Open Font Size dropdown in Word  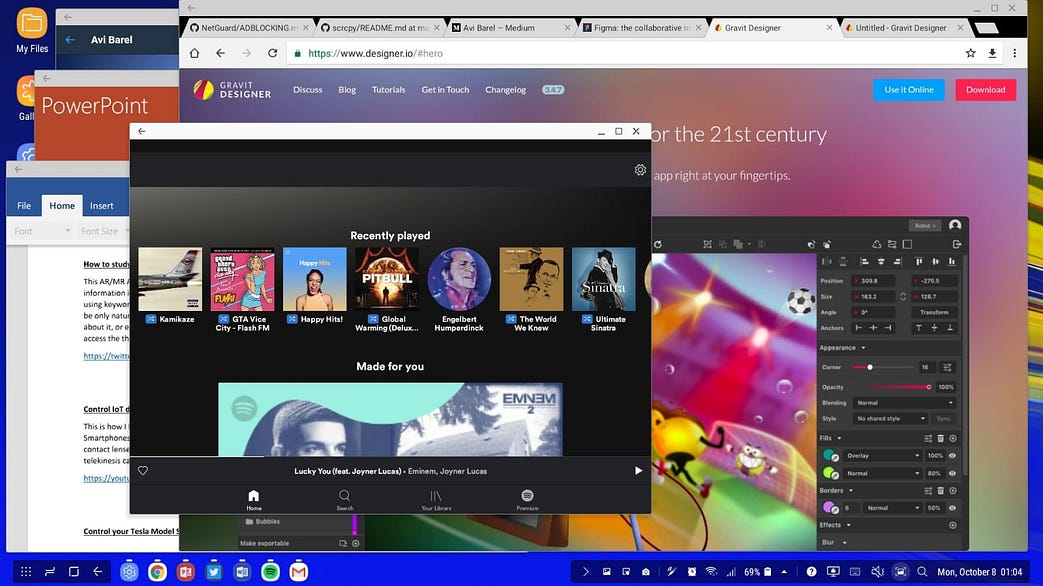(104, 231)
